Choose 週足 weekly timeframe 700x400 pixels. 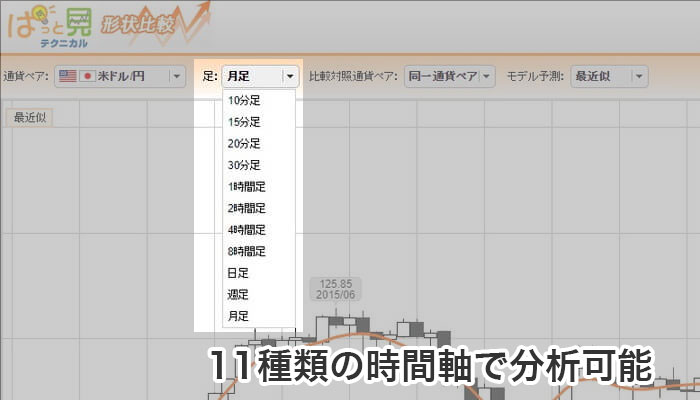click(258, 295)
